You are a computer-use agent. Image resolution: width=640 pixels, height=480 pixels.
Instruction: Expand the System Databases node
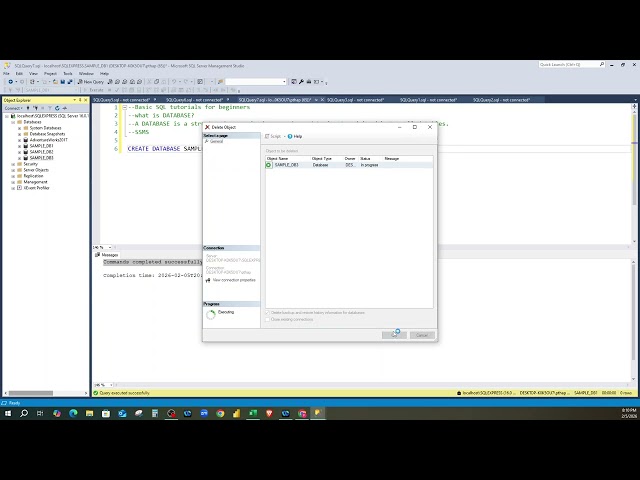click(20, 128)
